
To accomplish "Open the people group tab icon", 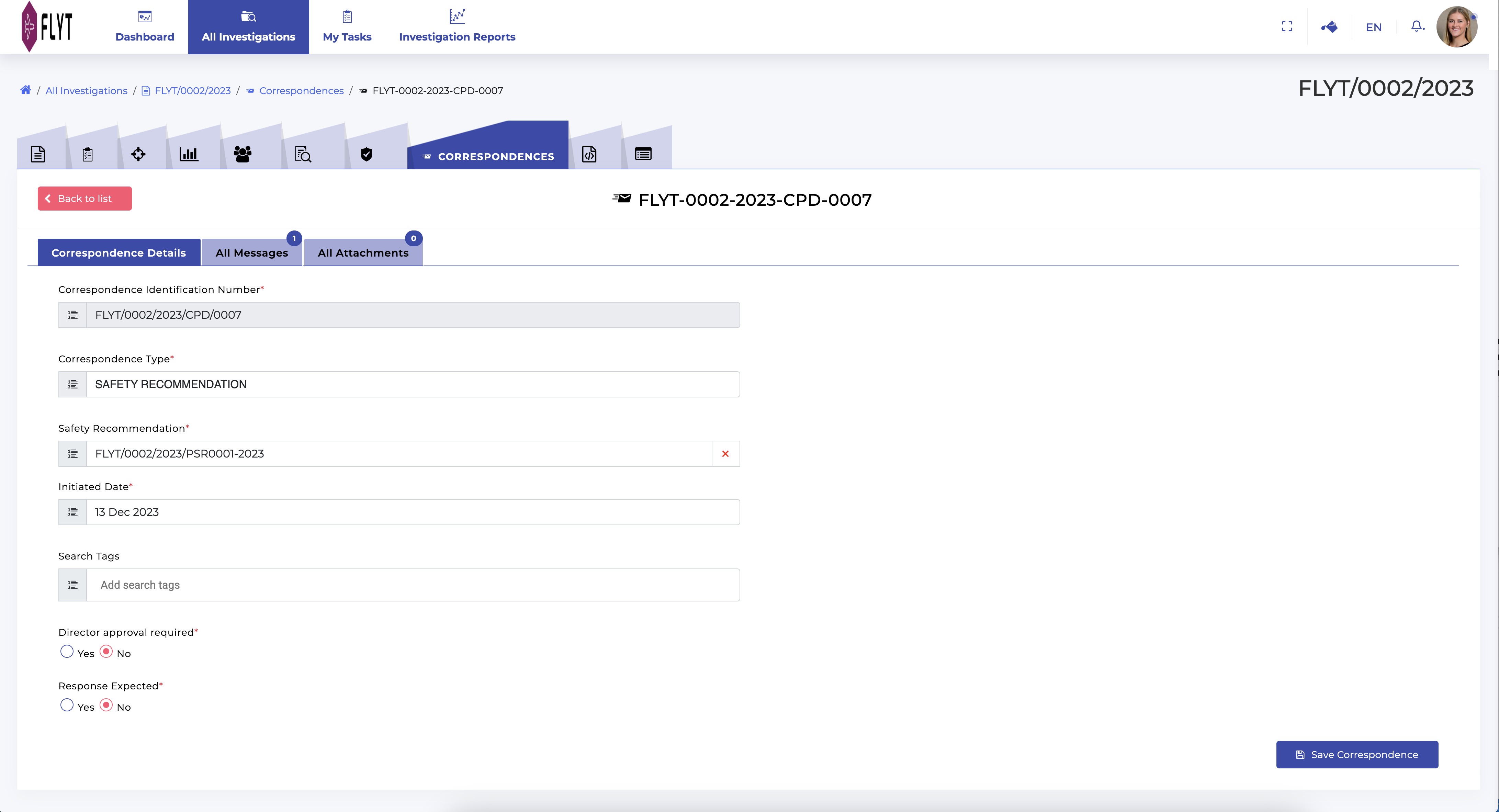I will 242,154.
